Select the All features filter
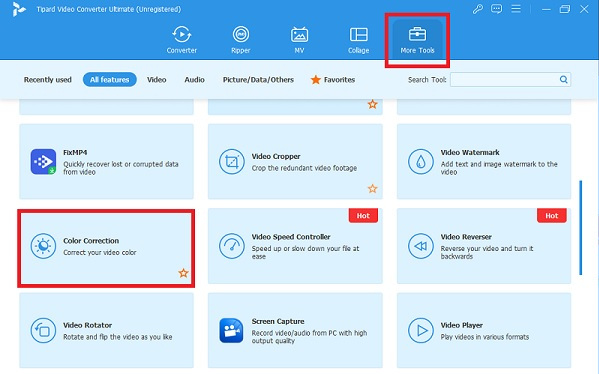The width and height of the screenshot is (599, 374). click(x=110, y=79)
